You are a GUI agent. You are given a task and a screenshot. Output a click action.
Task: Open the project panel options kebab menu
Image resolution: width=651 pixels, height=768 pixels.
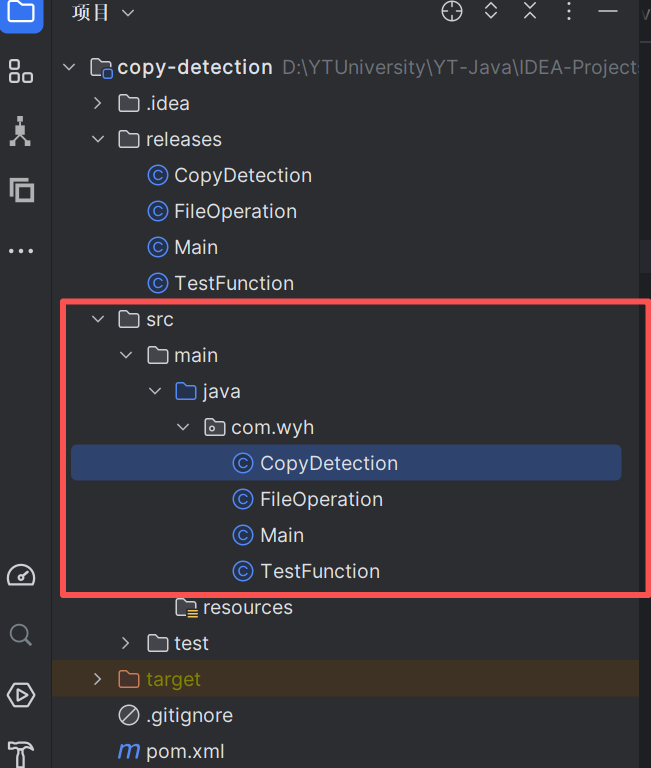[x=569, y=12]
